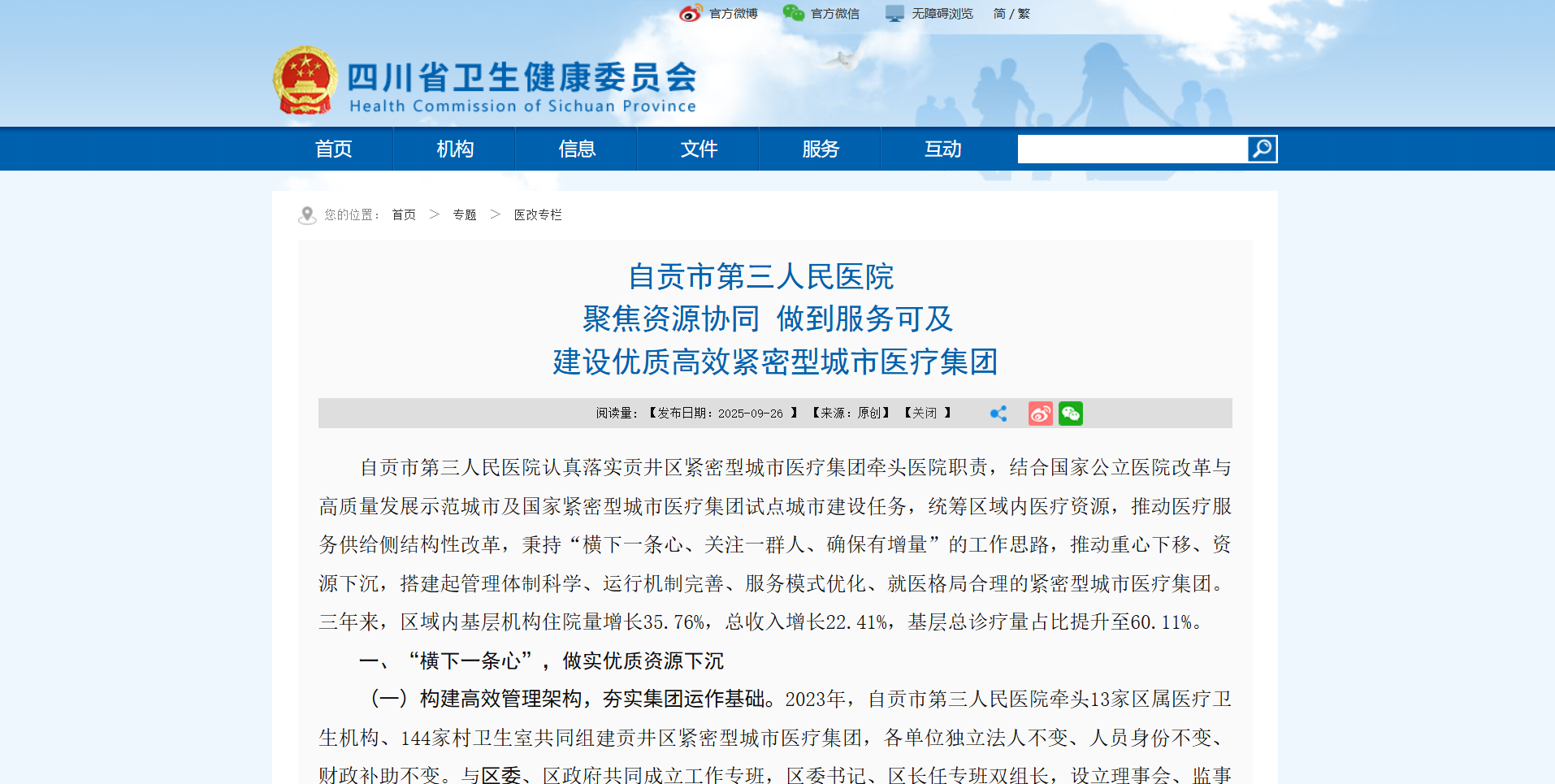This screenshot has width=1555, height=784.
Task: Go to 文件 in the navigation bar
Action: pyautogui.click(x=699, y=149)
